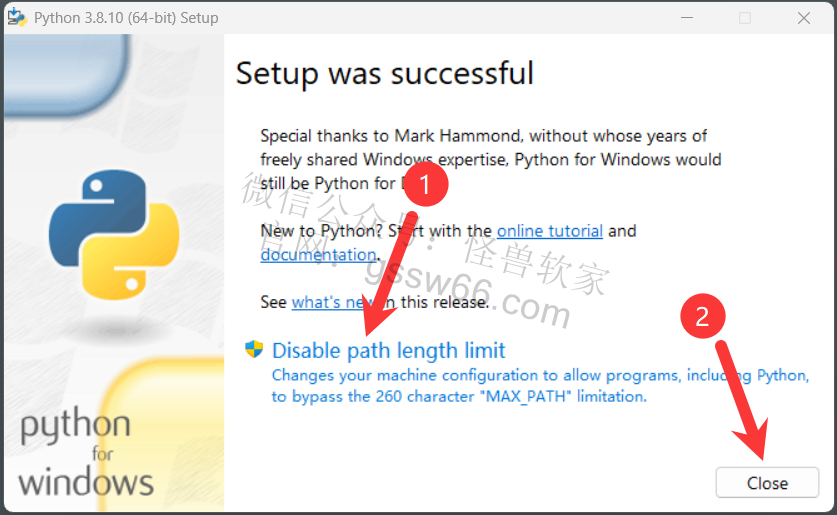This screenshot has height=515, width=837.
Task: Open the online tutorial link
Action: 550,231
